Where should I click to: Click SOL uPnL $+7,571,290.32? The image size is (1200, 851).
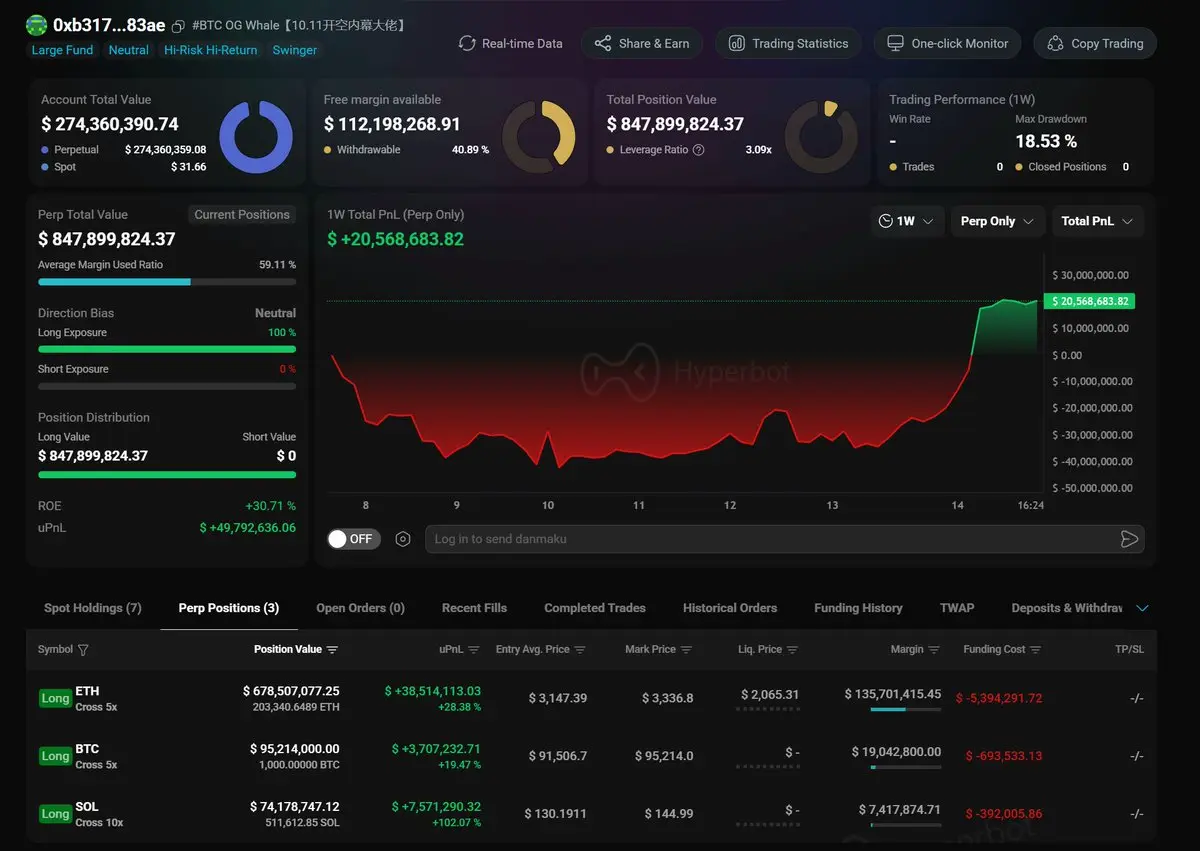click(x=436, y=807)
